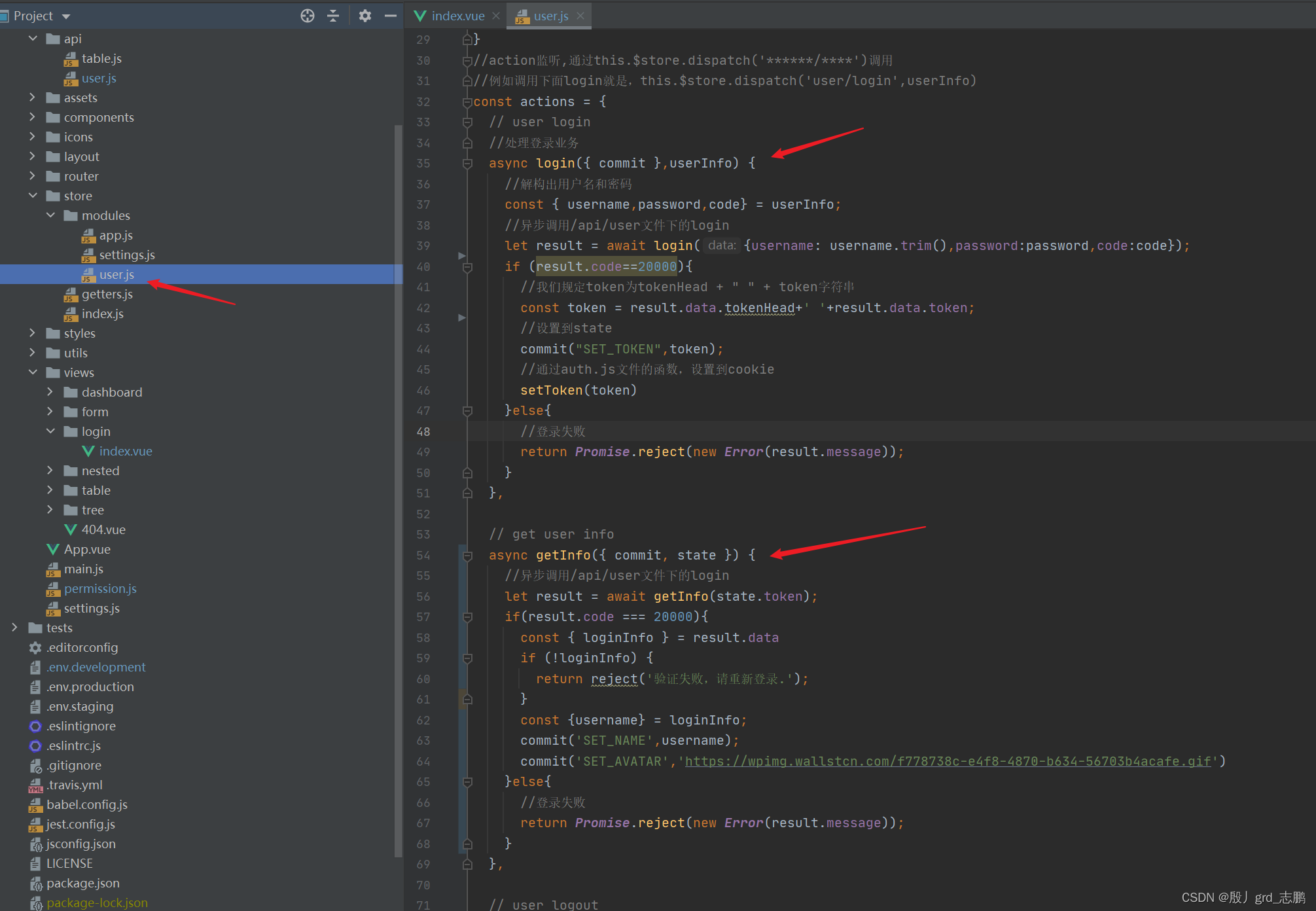Screen dimensions: 1316x911
Task: Expand the dashboard folder
Action: [50, 392]
